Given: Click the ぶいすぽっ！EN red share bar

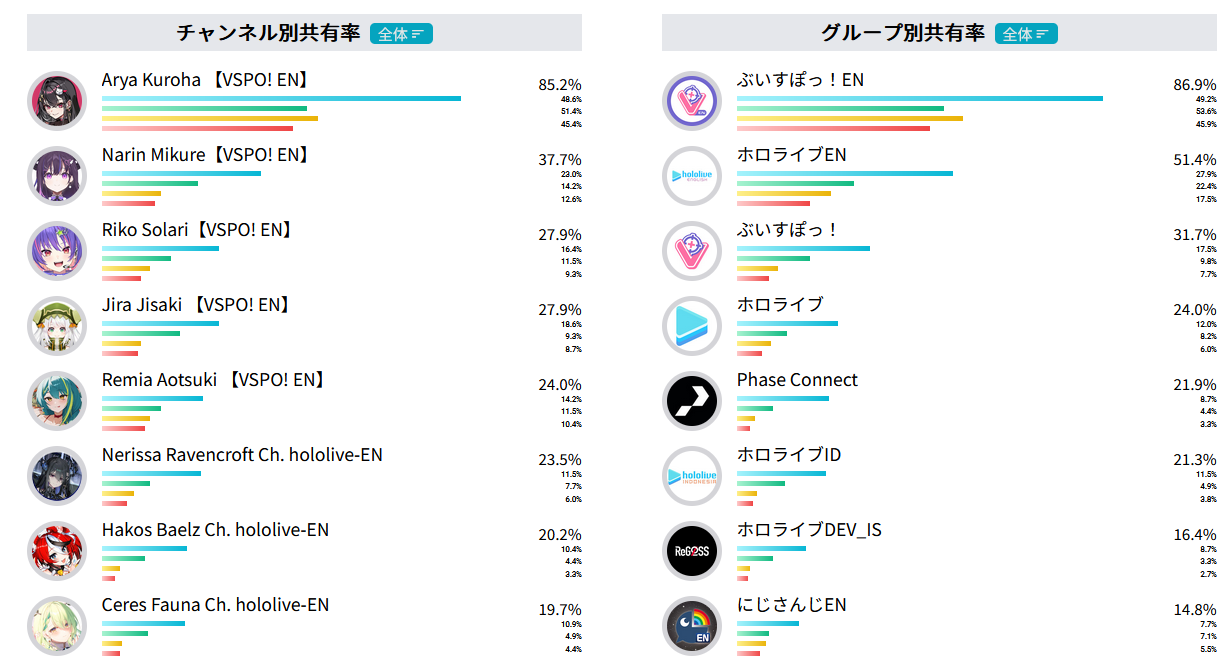Looking at the screenshot, I should (x=833, y=128).
